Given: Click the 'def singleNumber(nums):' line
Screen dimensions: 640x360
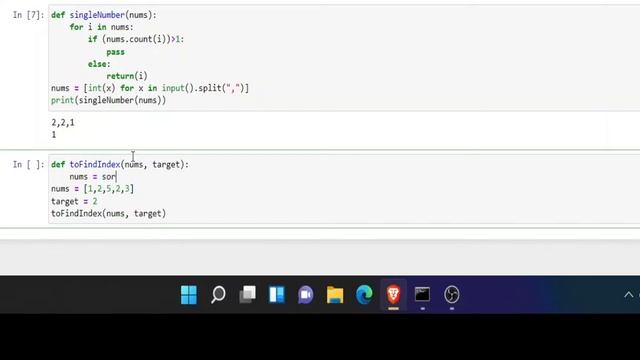Looking at the screenshot, I should 104,15.
